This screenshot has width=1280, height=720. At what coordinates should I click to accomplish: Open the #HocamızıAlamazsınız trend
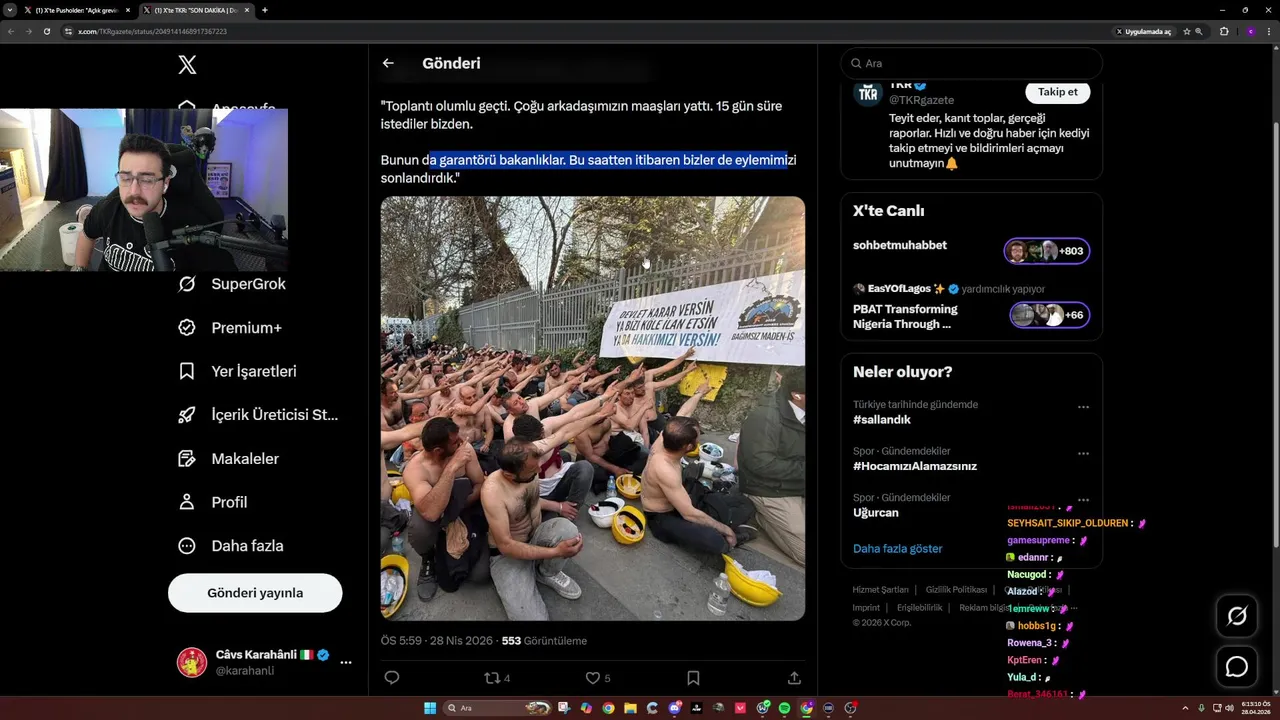click(915, 466)
